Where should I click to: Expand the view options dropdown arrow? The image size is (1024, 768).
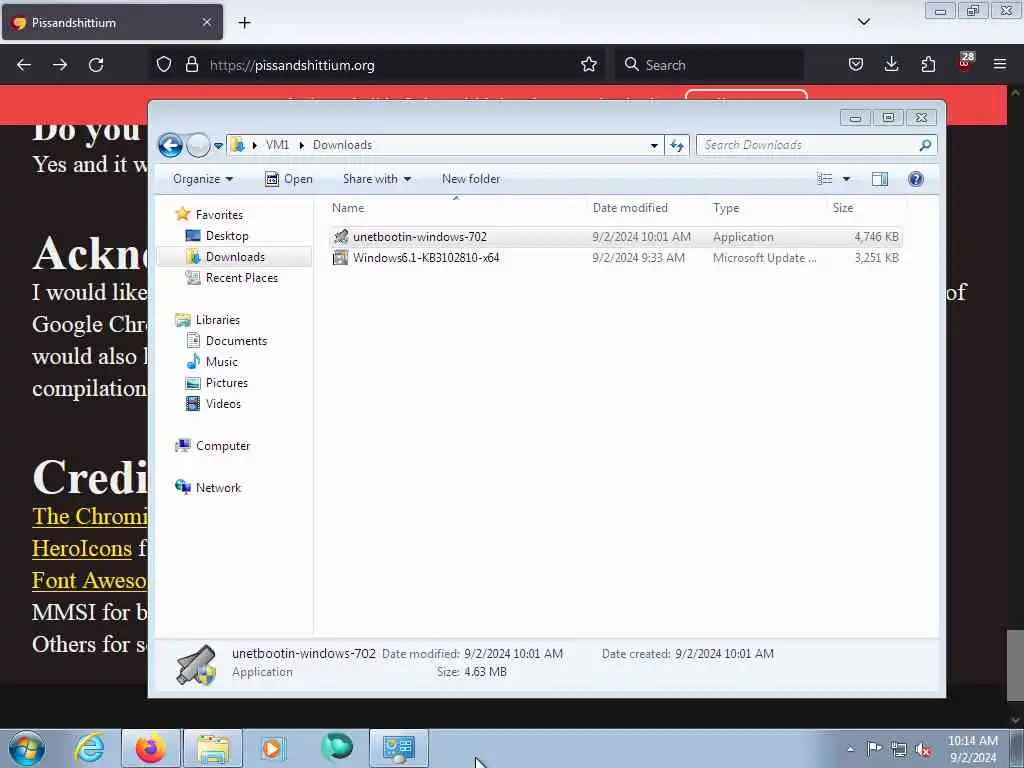pyautogui.click(x=846, y=179)
